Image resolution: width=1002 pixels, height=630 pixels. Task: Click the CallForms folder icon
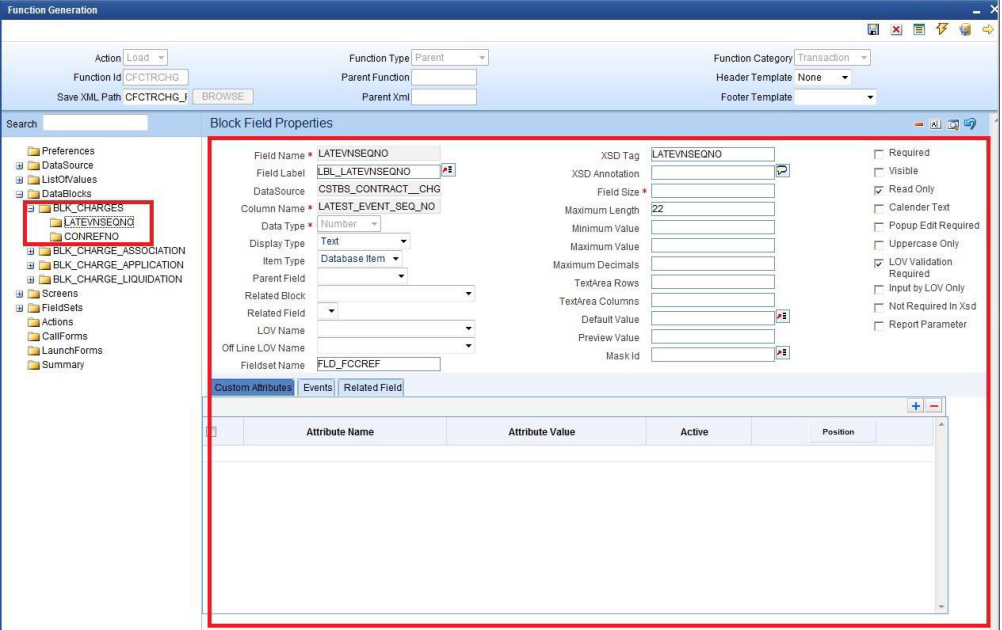click(x=34, y=337)
